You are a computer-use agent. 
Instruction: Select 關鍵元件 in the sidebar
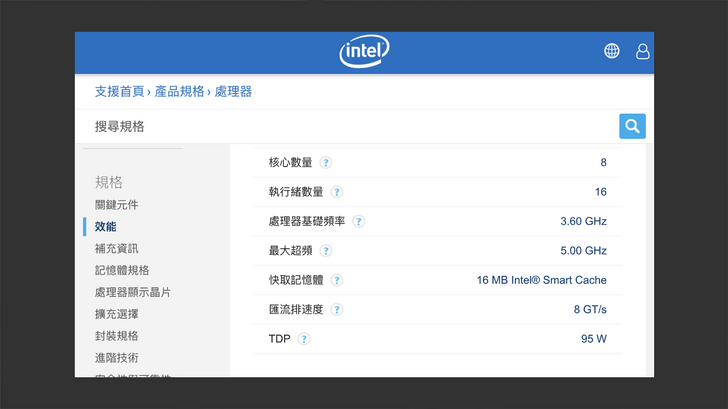click(117, 205)
